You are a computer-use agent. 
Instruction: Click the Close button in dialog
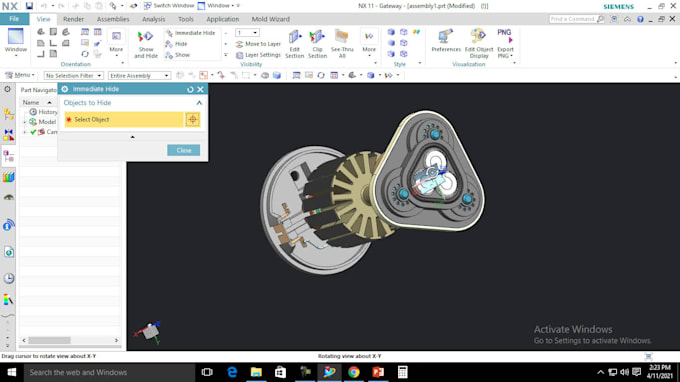[183, 150]
